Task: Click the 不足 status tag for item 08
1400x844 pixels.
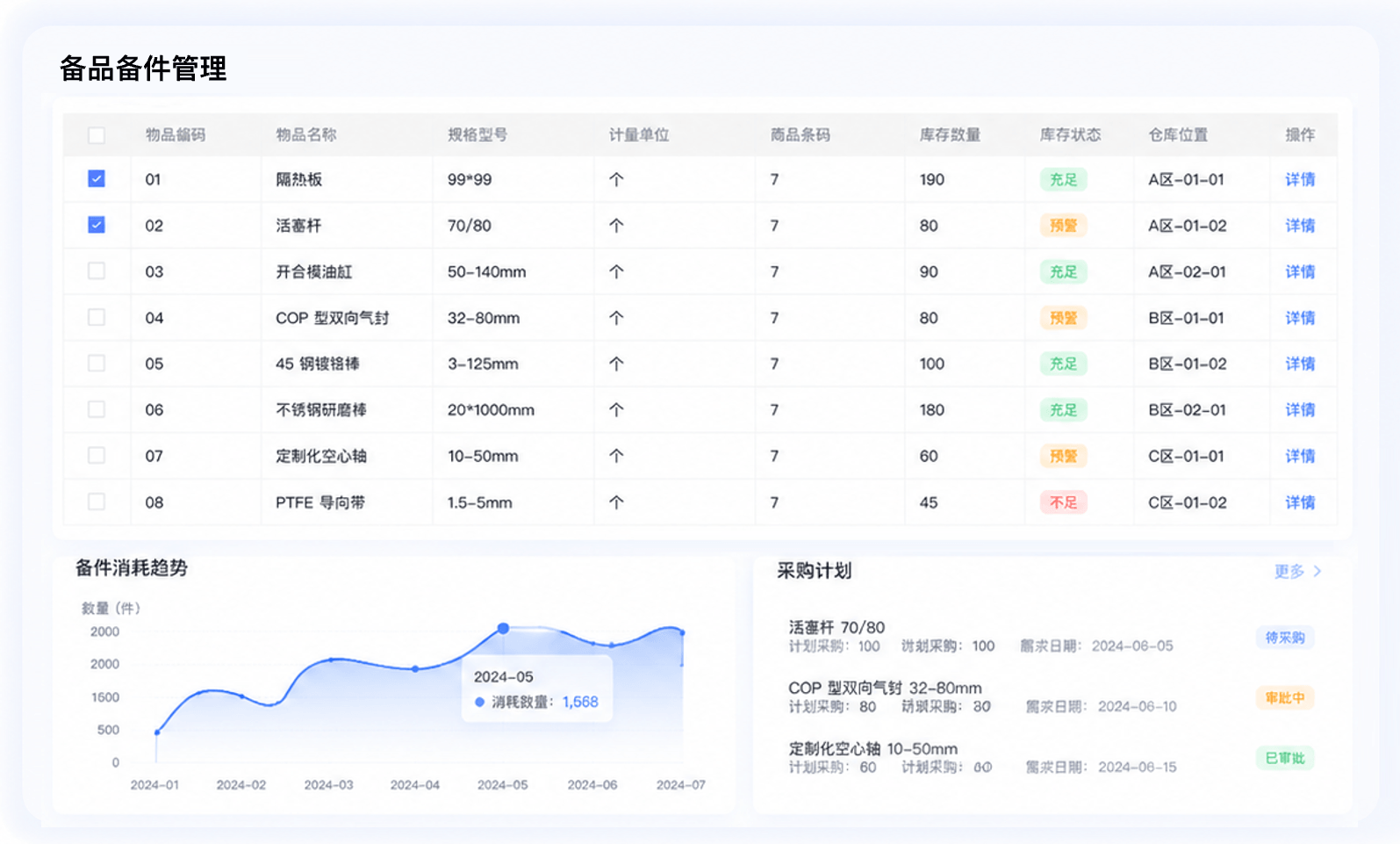Action: 1064,502
